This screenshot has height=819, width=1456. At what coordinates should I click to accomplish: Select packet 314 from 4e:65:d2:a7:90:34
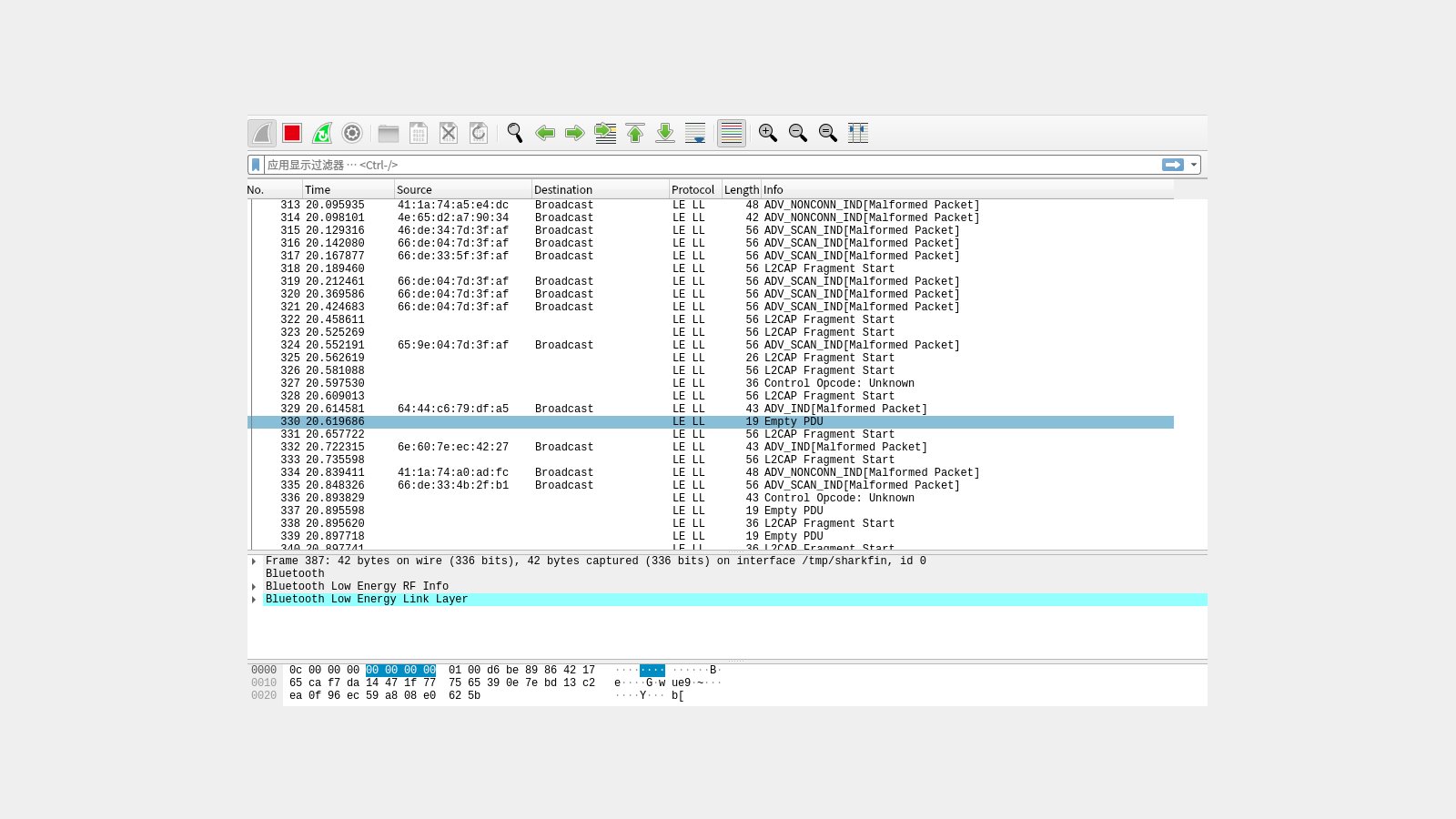711,218
